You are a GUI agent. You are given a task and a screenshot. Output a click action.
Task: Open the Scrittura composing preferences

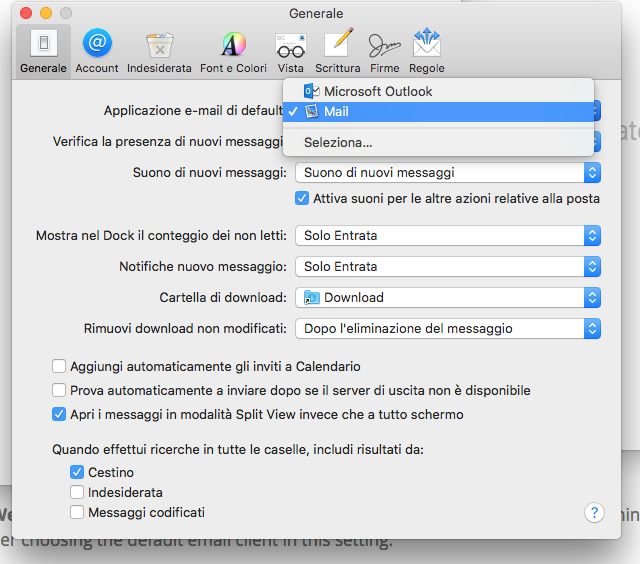pos(338,51)
